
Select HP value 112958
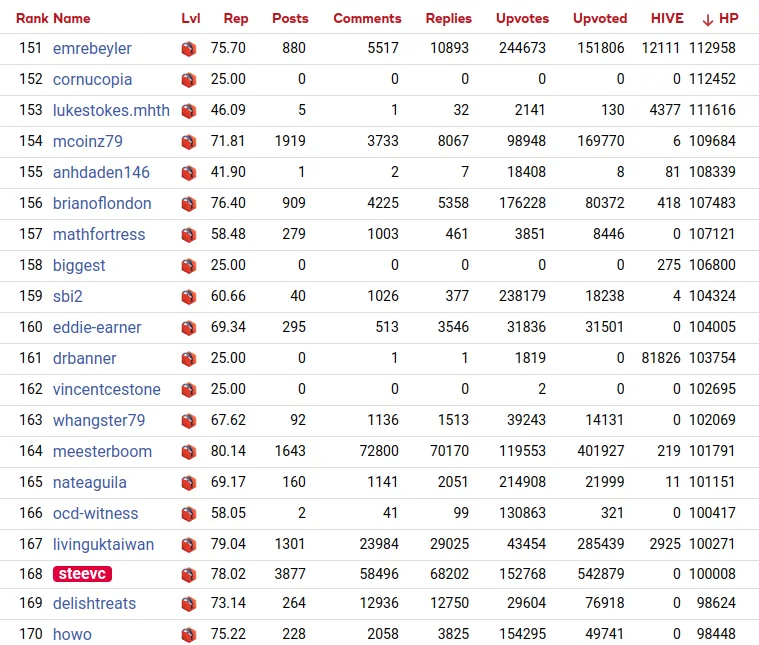pos(712,48)
